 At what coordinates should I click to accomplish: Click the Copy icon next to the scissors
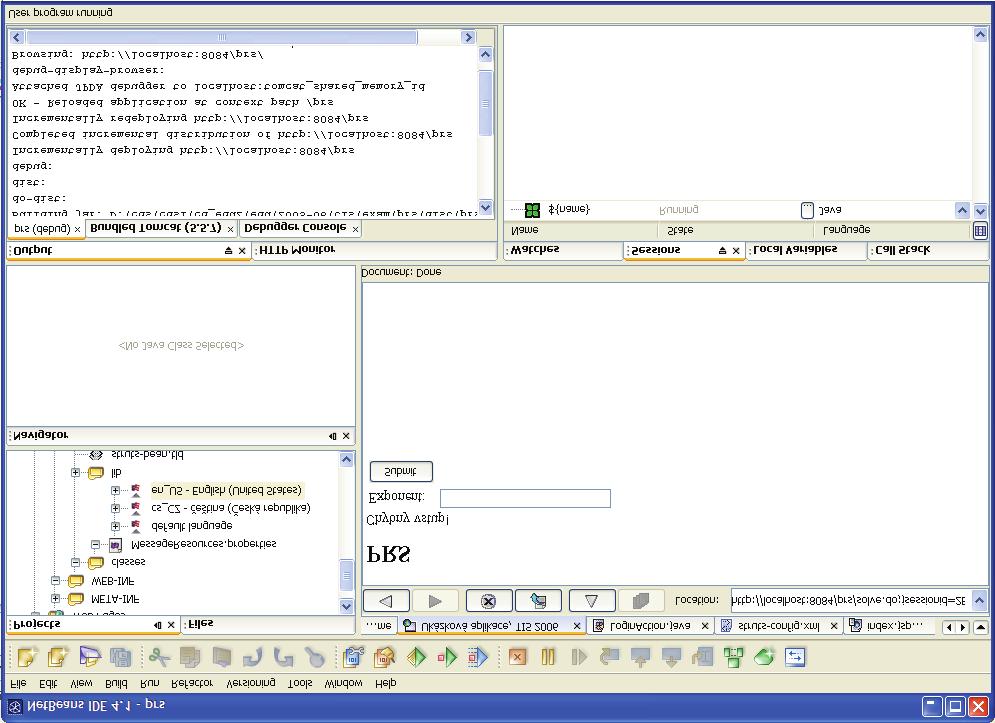190,656
